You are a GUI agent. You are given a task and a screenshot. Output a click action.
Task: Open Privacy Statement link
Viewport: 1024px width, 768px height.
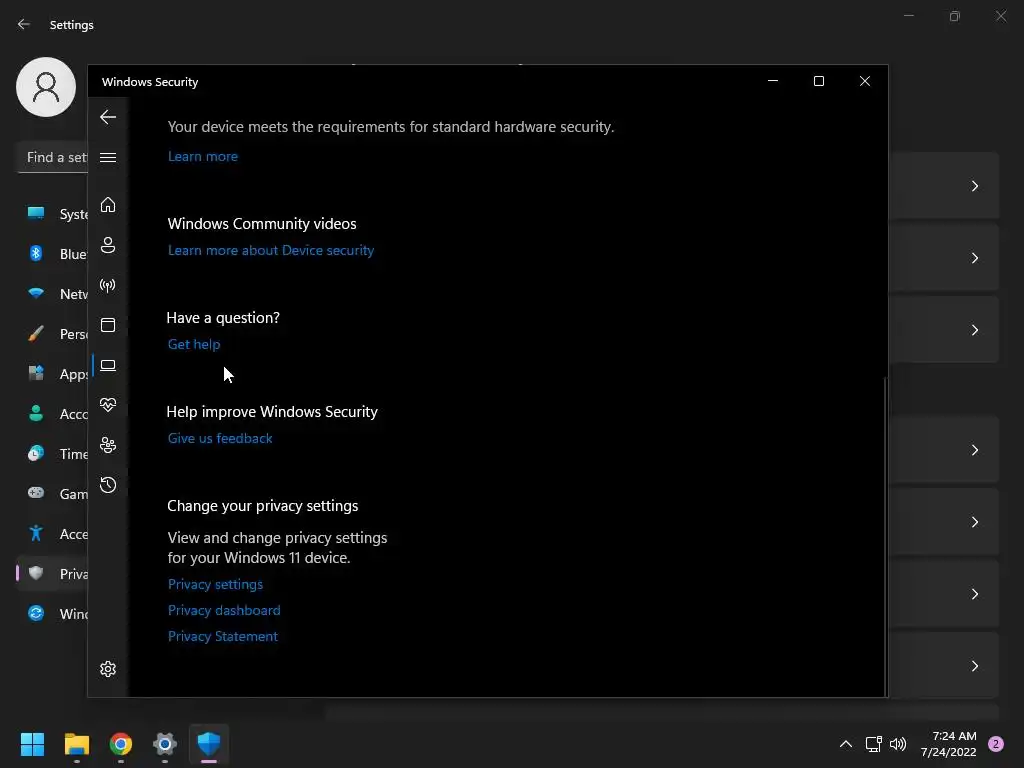tap(223, 637)
